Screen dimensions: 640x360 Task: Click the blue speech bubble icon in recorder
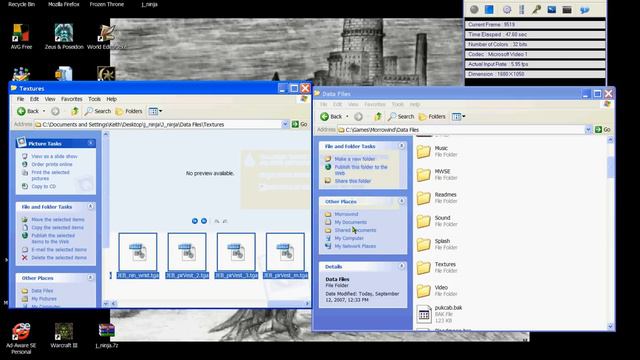584,10
